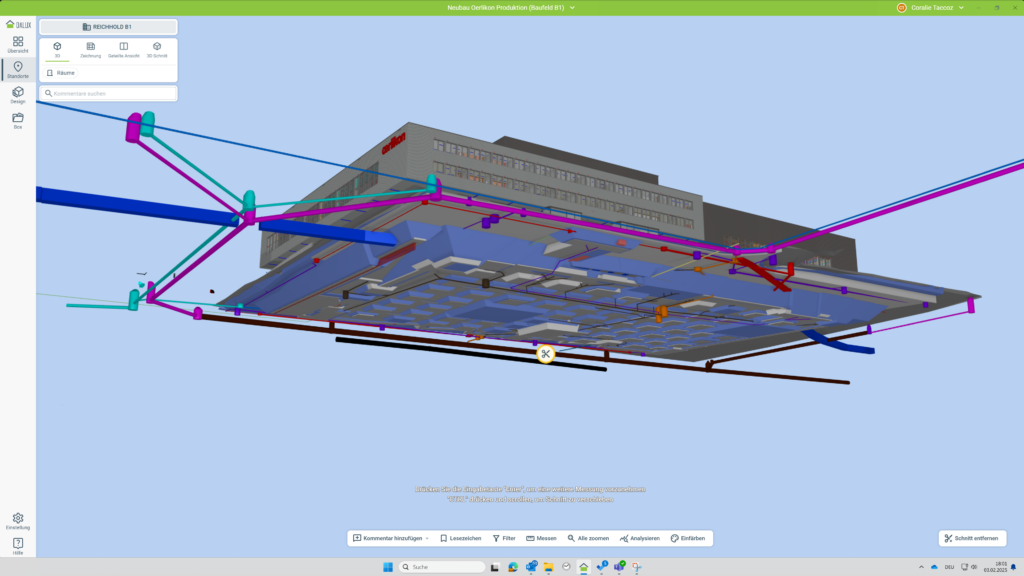Open the Einfärben colorize tool
The image size is (1024, 576).
pos(688,538)
